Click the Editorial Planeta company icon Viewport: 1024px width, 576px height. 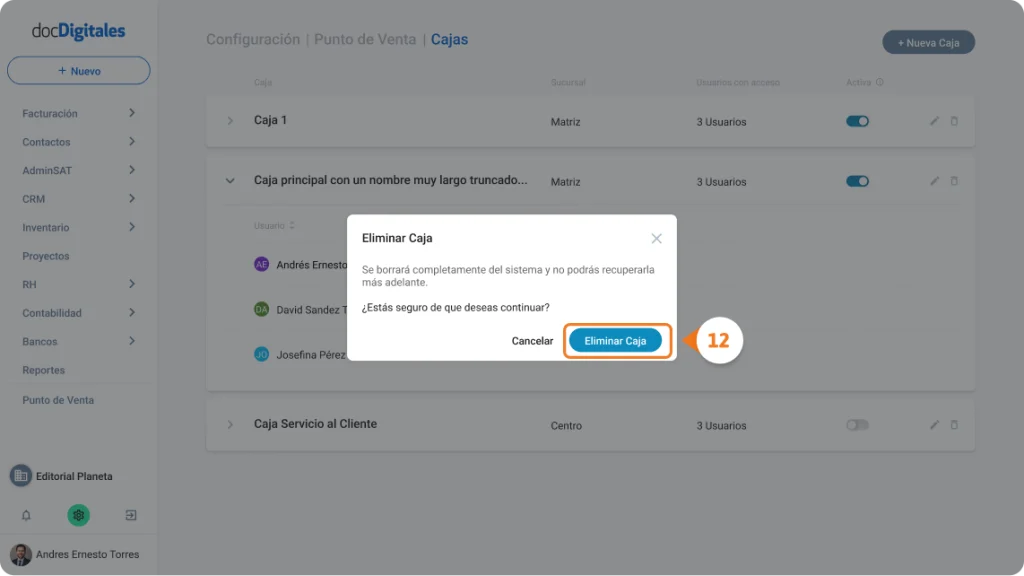click(x=21, y=475)
